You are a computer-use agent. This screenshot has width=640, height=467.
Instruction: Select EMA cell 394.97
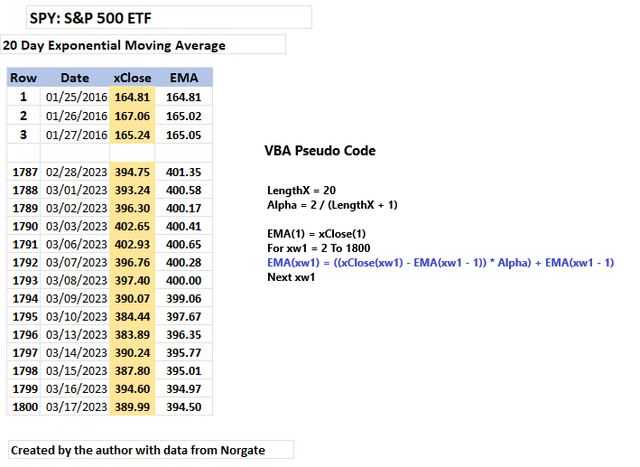point(184,389)
